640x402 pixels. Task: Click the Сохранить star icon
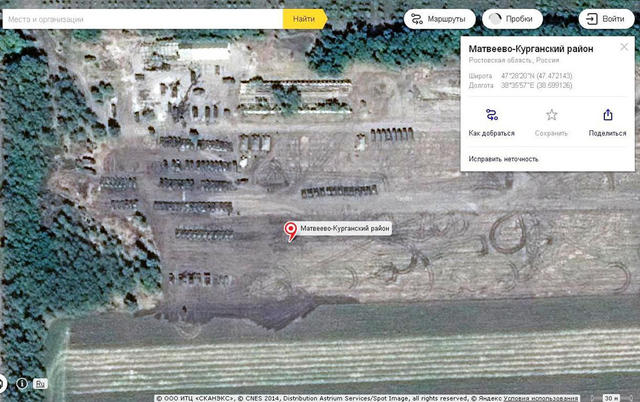[551, 115]
